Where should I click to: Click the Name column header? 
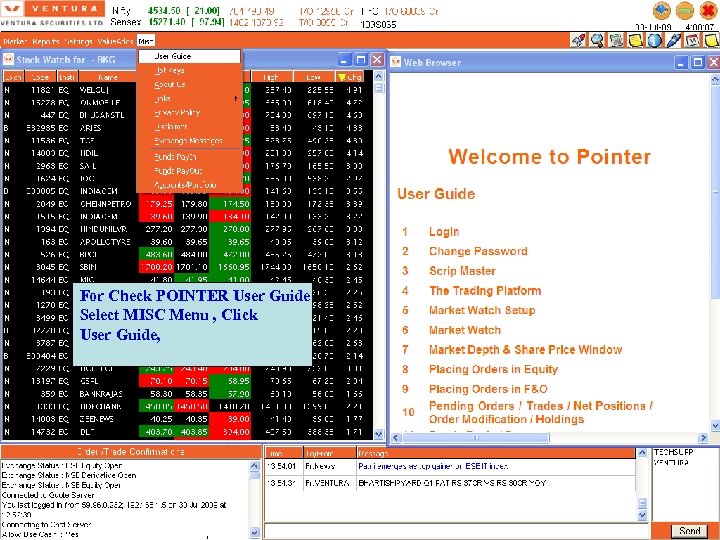107,77
